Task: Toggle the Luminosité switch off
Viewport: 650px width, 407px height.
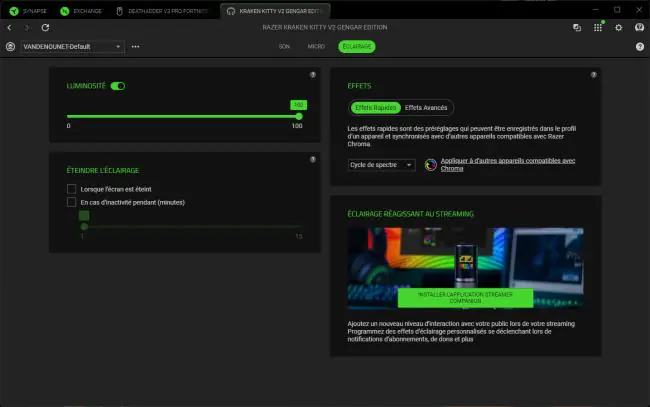Action: point(118,86)
